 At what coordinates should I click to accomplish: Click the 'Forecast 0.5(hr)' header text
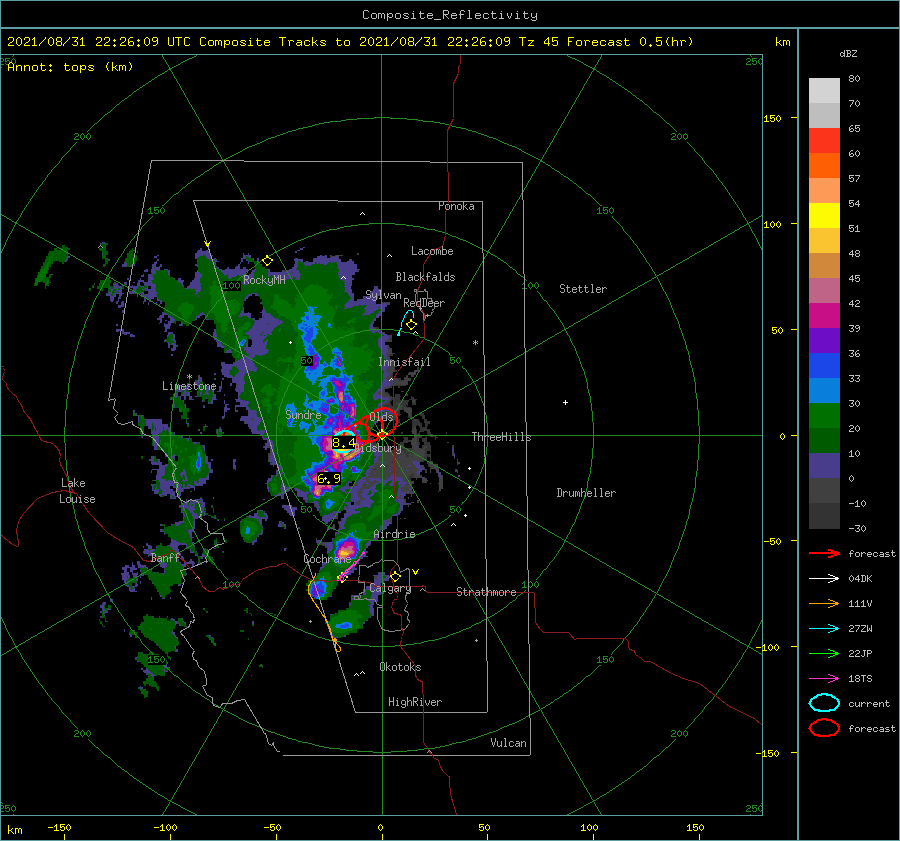point(630,42)
